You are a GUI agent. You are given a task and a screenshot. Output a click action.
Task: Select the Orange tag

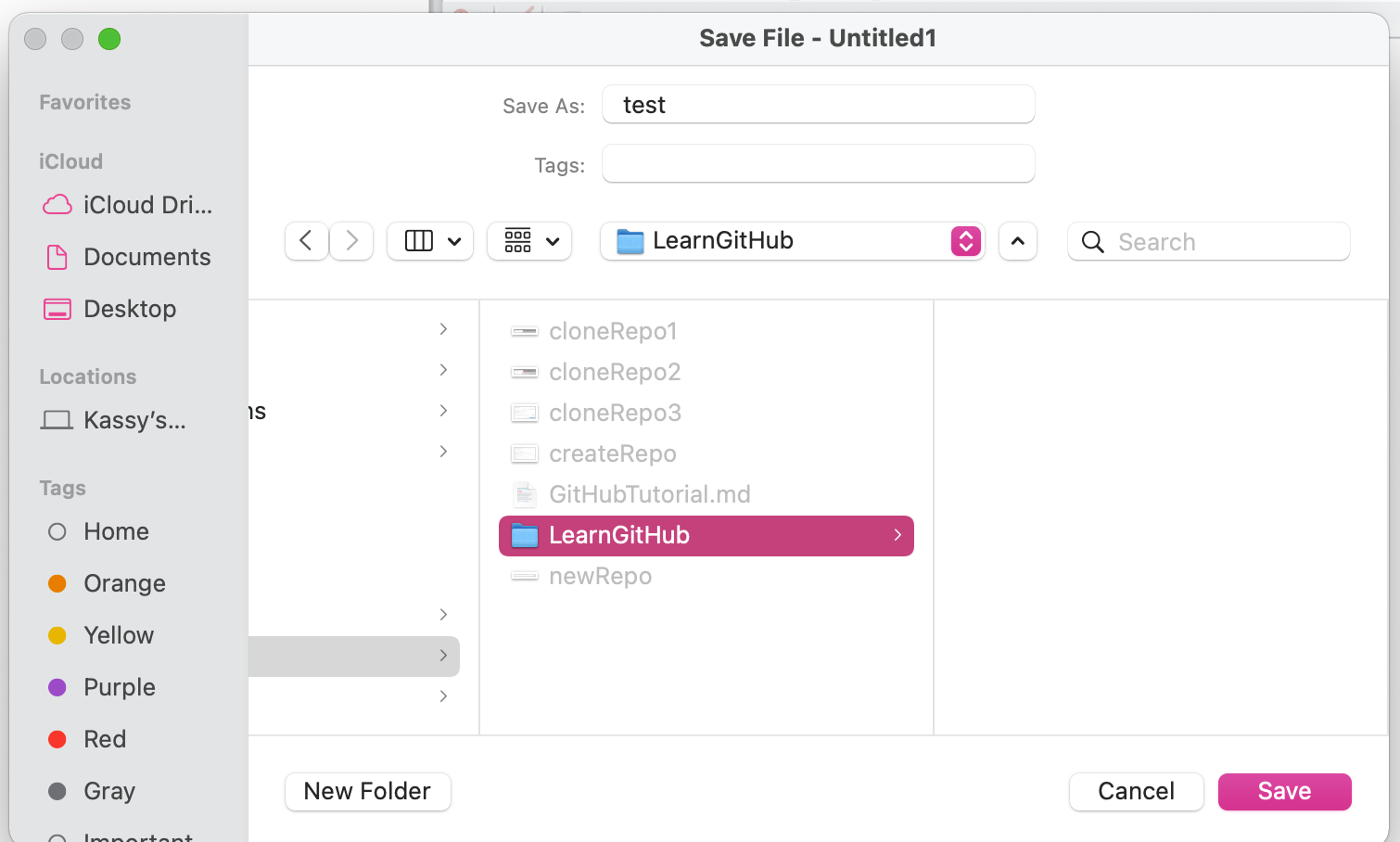[x=124, y=583]
